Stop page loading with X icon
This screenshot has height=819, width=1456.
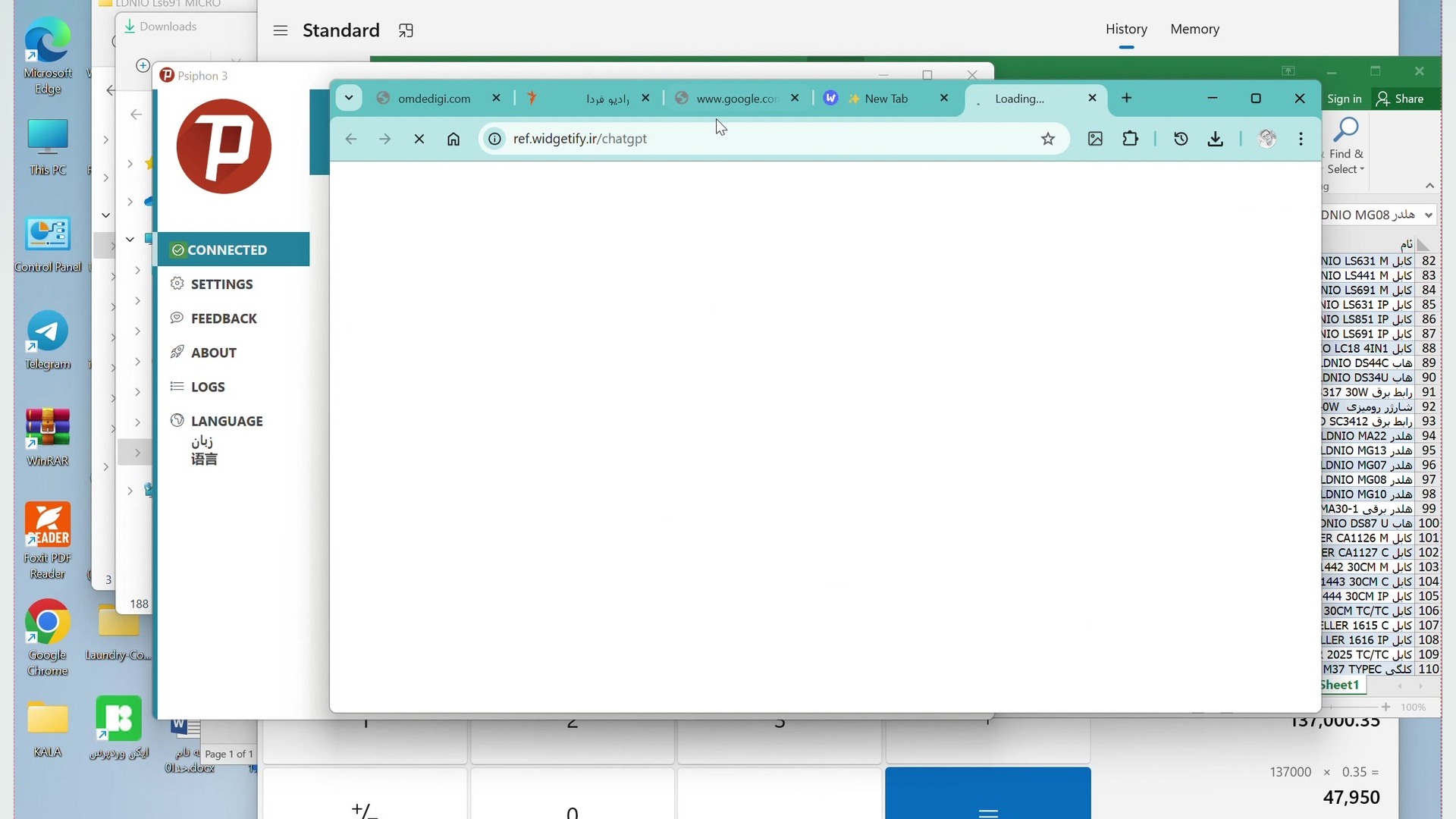(419, 139)
